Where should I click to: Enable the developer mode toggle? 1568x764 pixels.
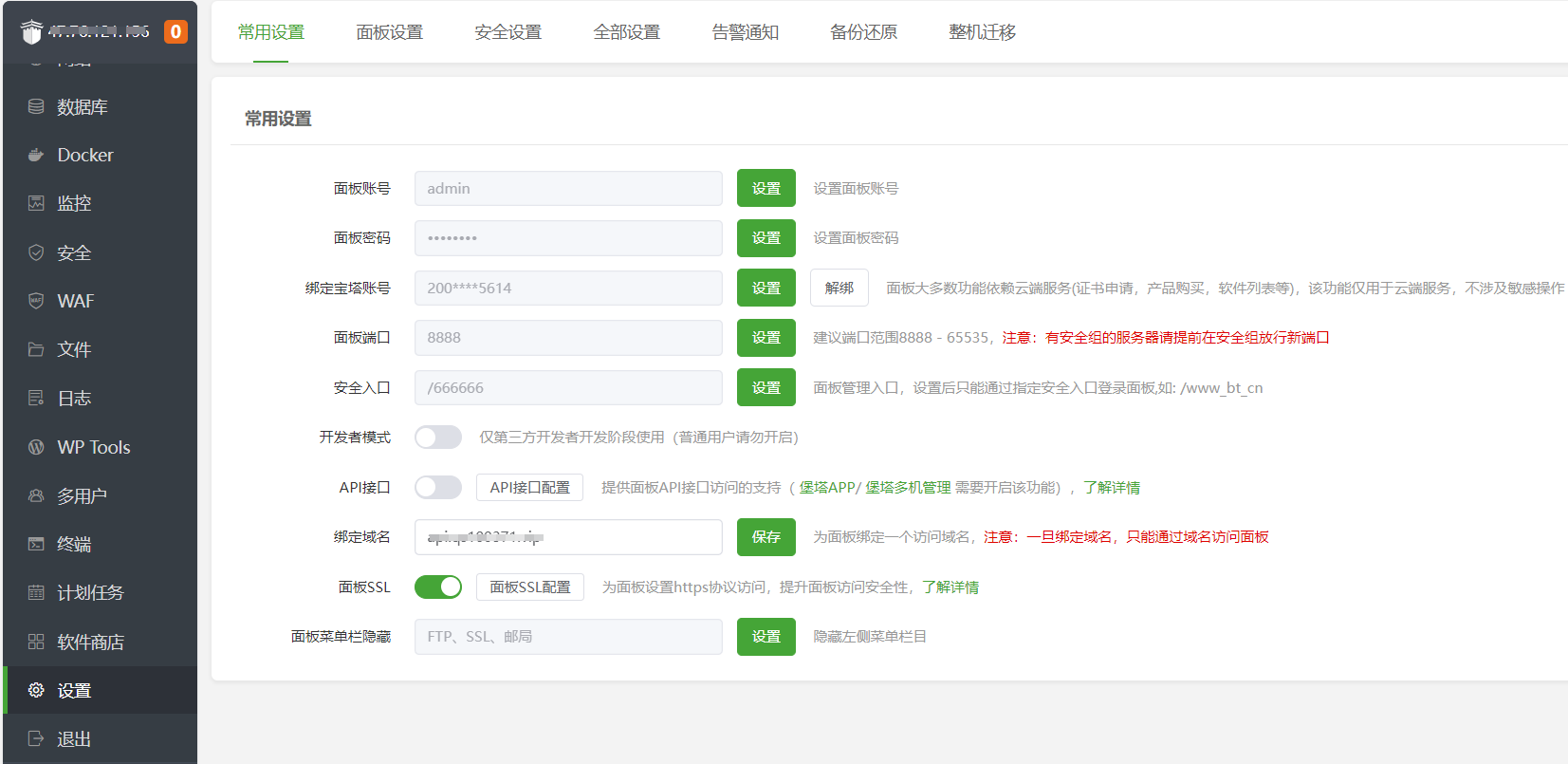click(x=437, y=437)
